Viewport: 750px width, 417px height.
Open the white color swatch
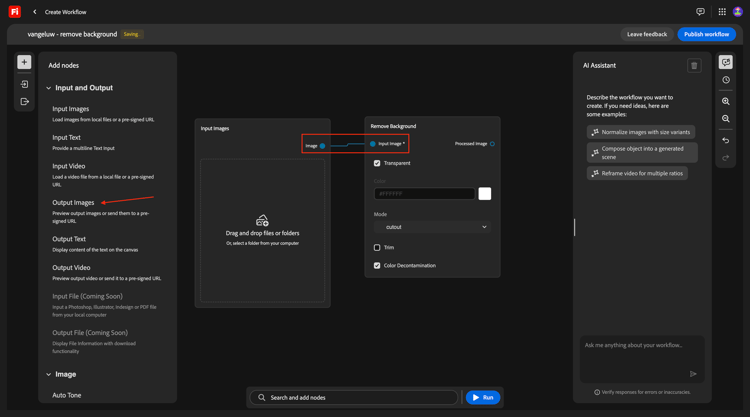(485, 194)
